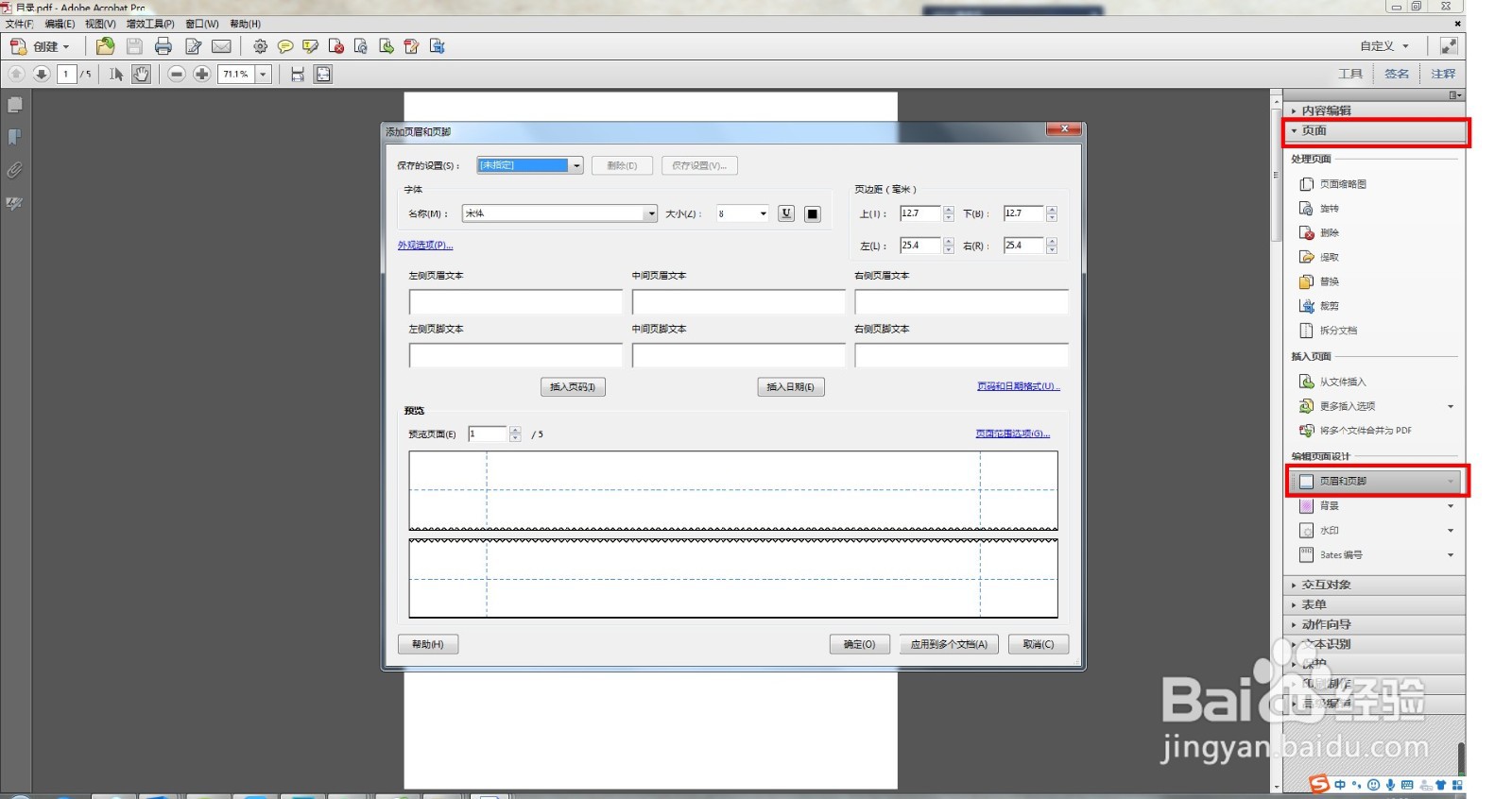The image size is (1512, 799).
Task: Open bookmarks panel in left sidebar
Action: [x=15, y=138]
